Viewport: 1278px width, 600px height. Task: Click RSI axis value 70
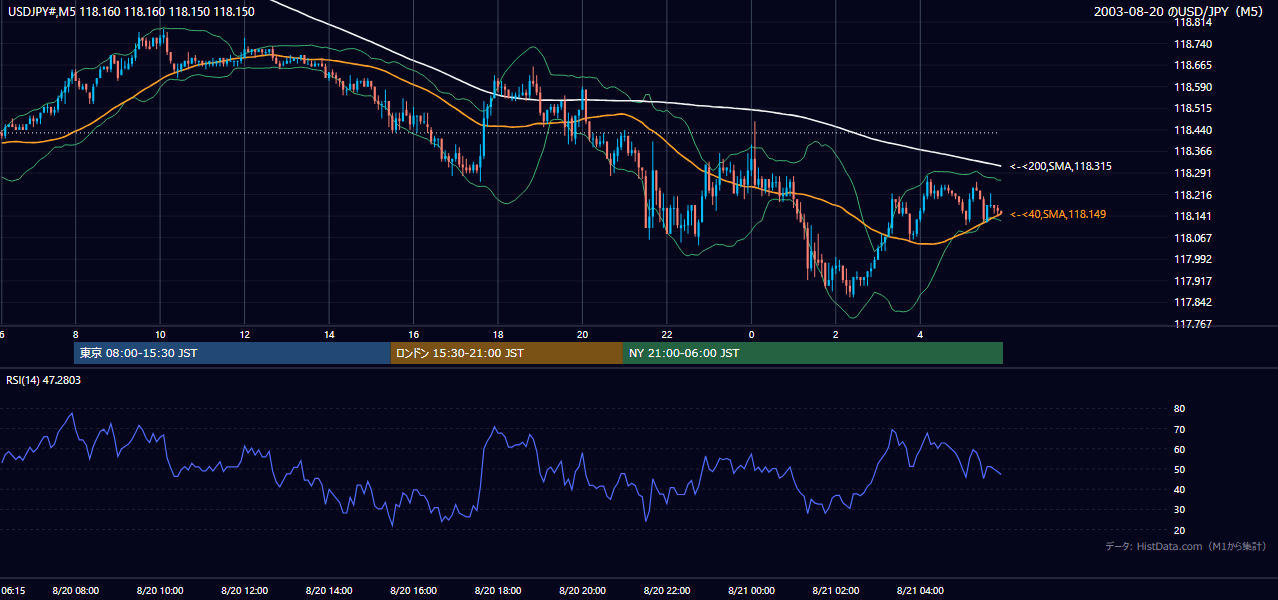1179,429
